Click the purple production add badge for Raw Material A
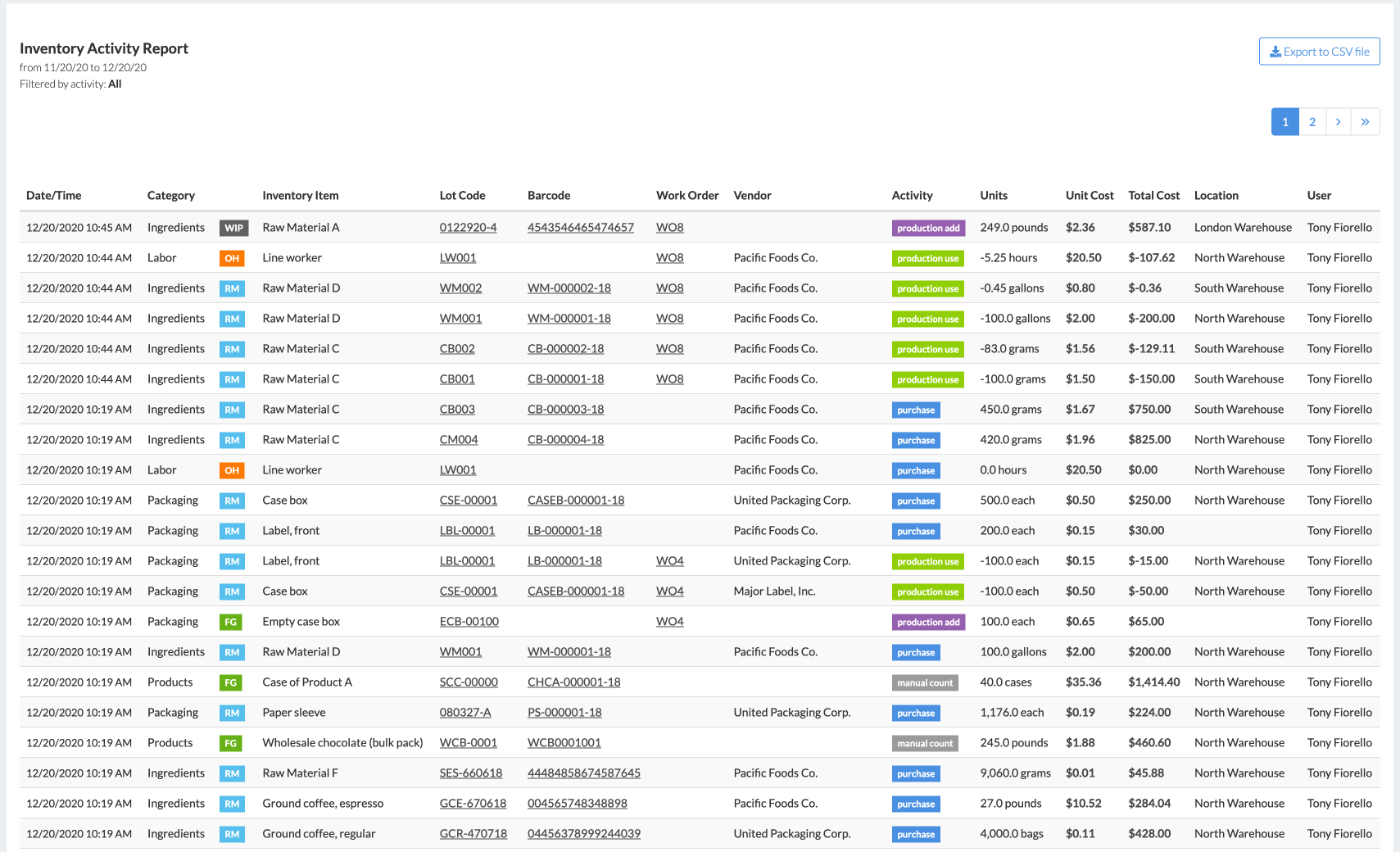 pos(928,228)
